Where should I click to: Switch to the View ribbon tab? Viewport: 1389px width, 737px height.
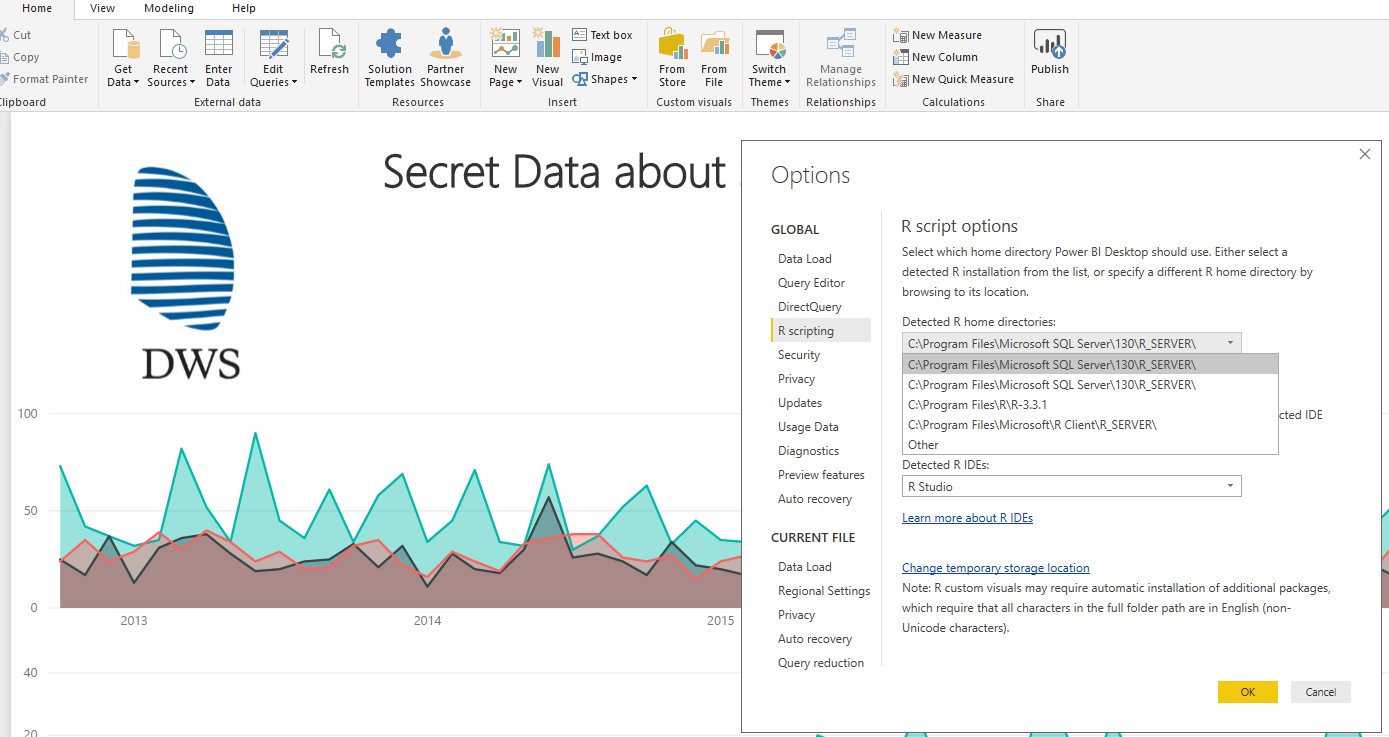[x=102, y=9]
